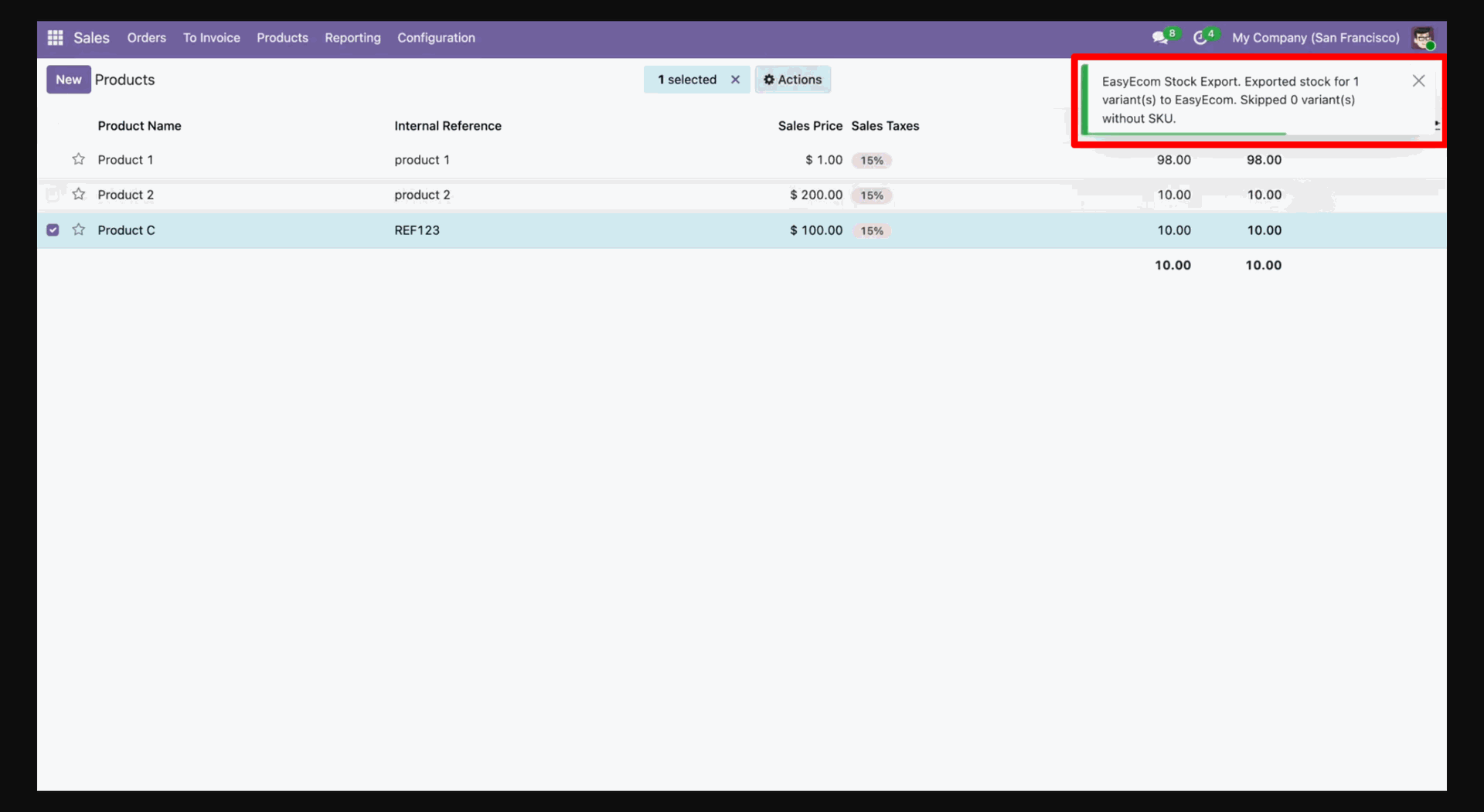
Task: Clear the 1 selected filter chip
Action: 735,80
